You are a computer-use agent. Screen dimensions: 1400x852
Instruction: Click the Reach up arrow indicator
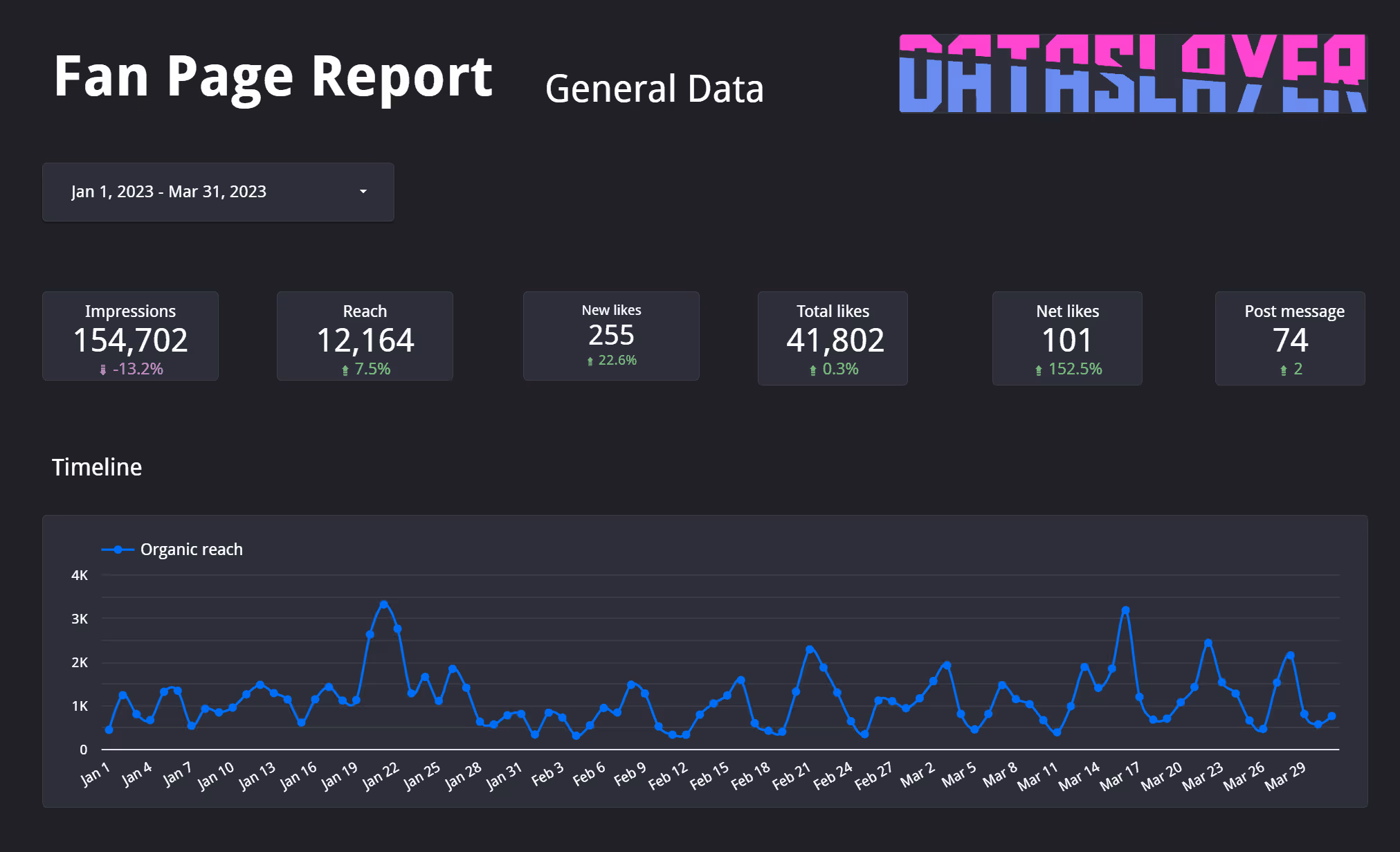(x=345, y=370)
